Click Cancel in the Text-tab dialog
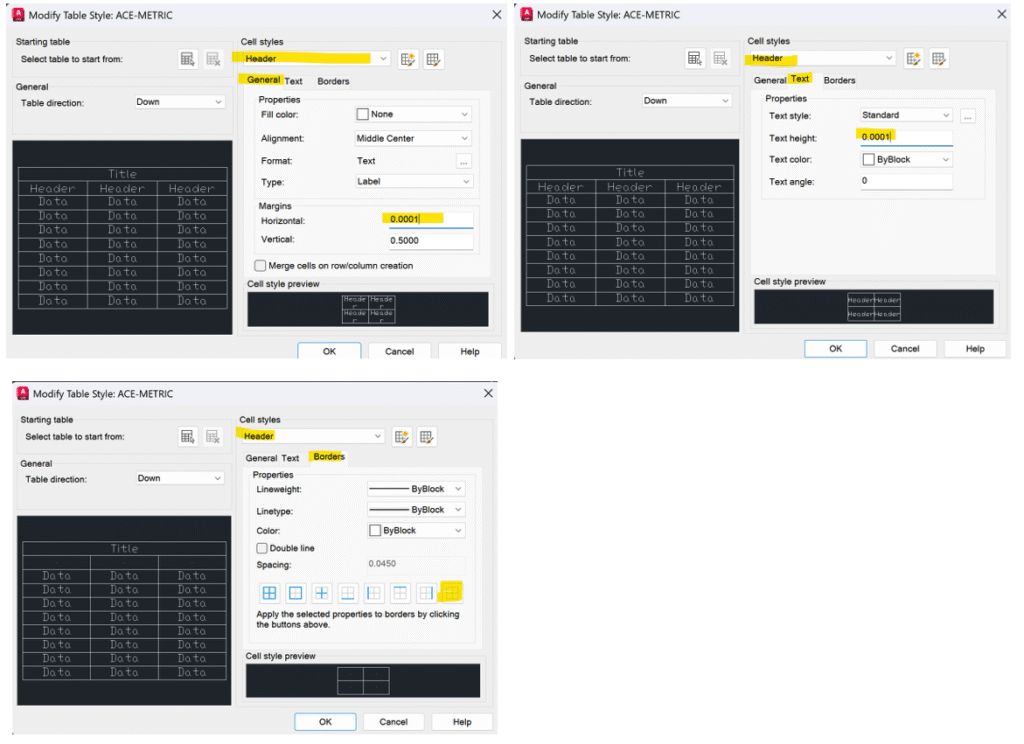Screen dimensions: 1024x744 tap(905, 349)
